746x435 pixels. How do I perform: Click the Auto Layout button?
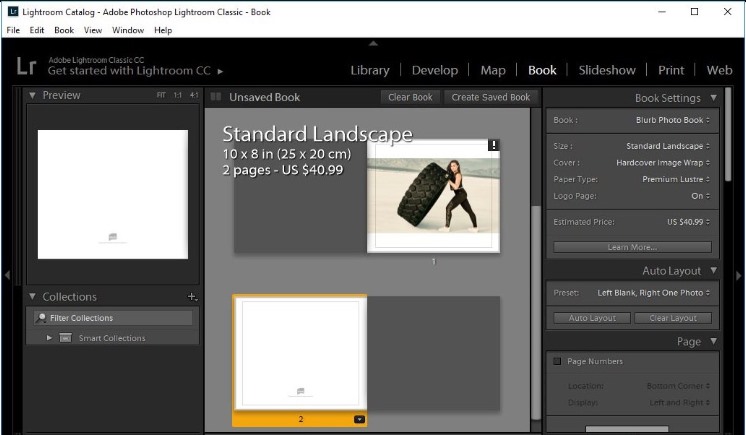(x=592, y=318)
